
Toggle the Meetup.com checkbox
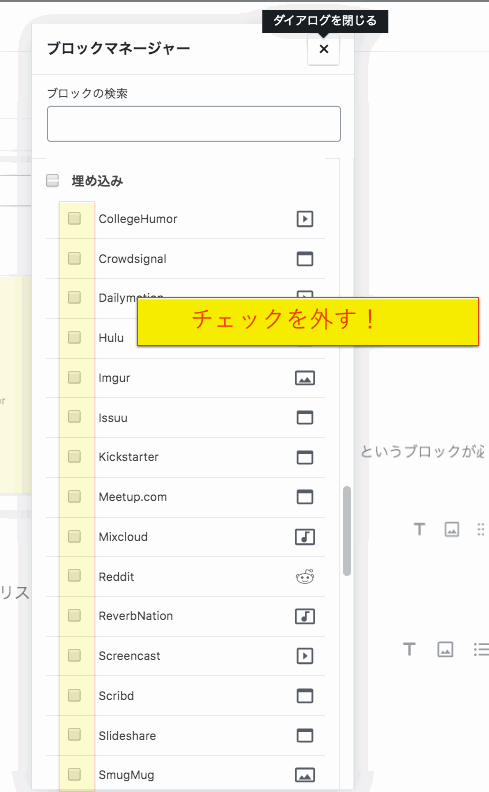[x=74, y=496]
